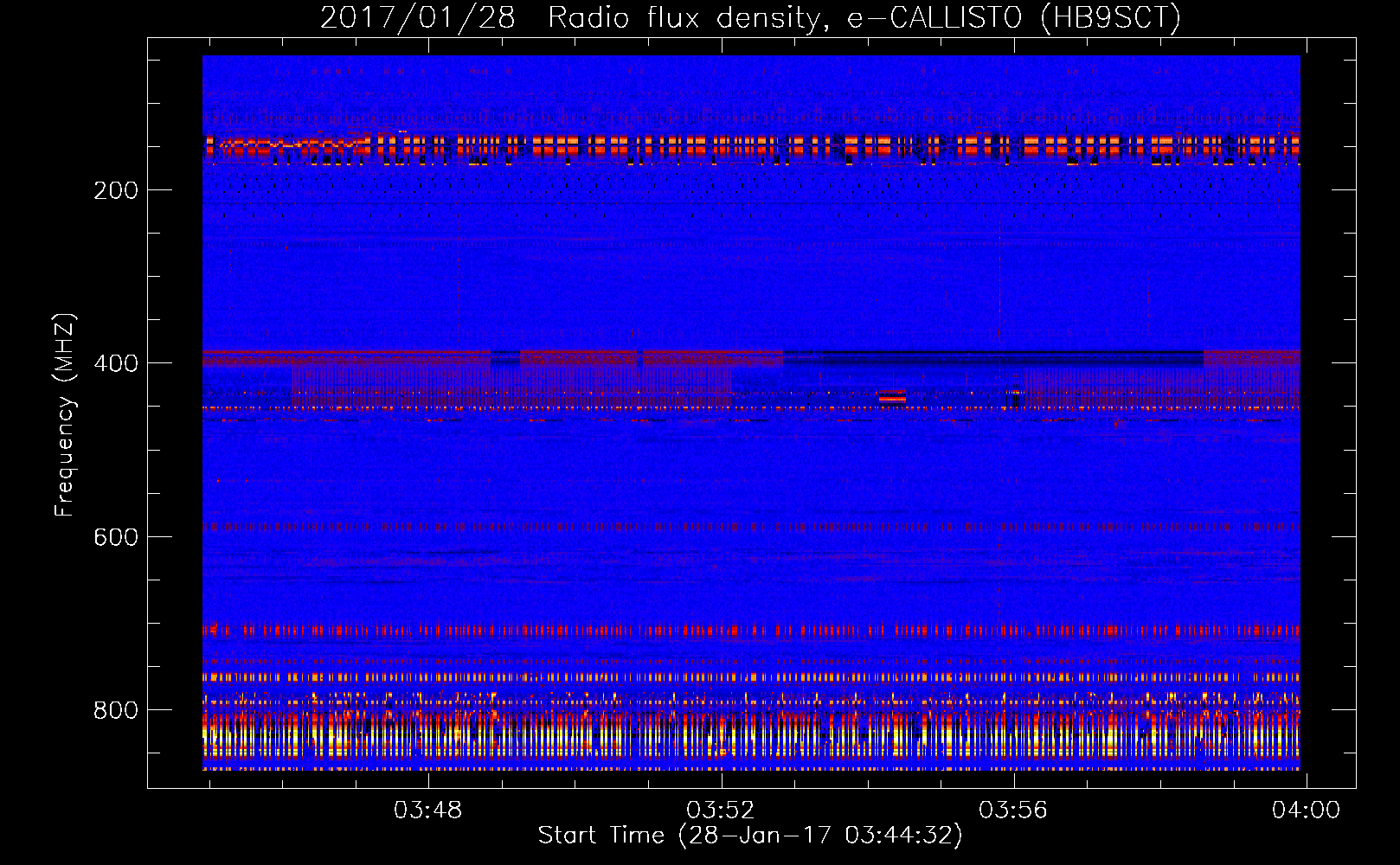Click the plot title with the date 2017/01/28
Image resolution: width=1400 pixels, height=865 pixels.
click(750, 18)
